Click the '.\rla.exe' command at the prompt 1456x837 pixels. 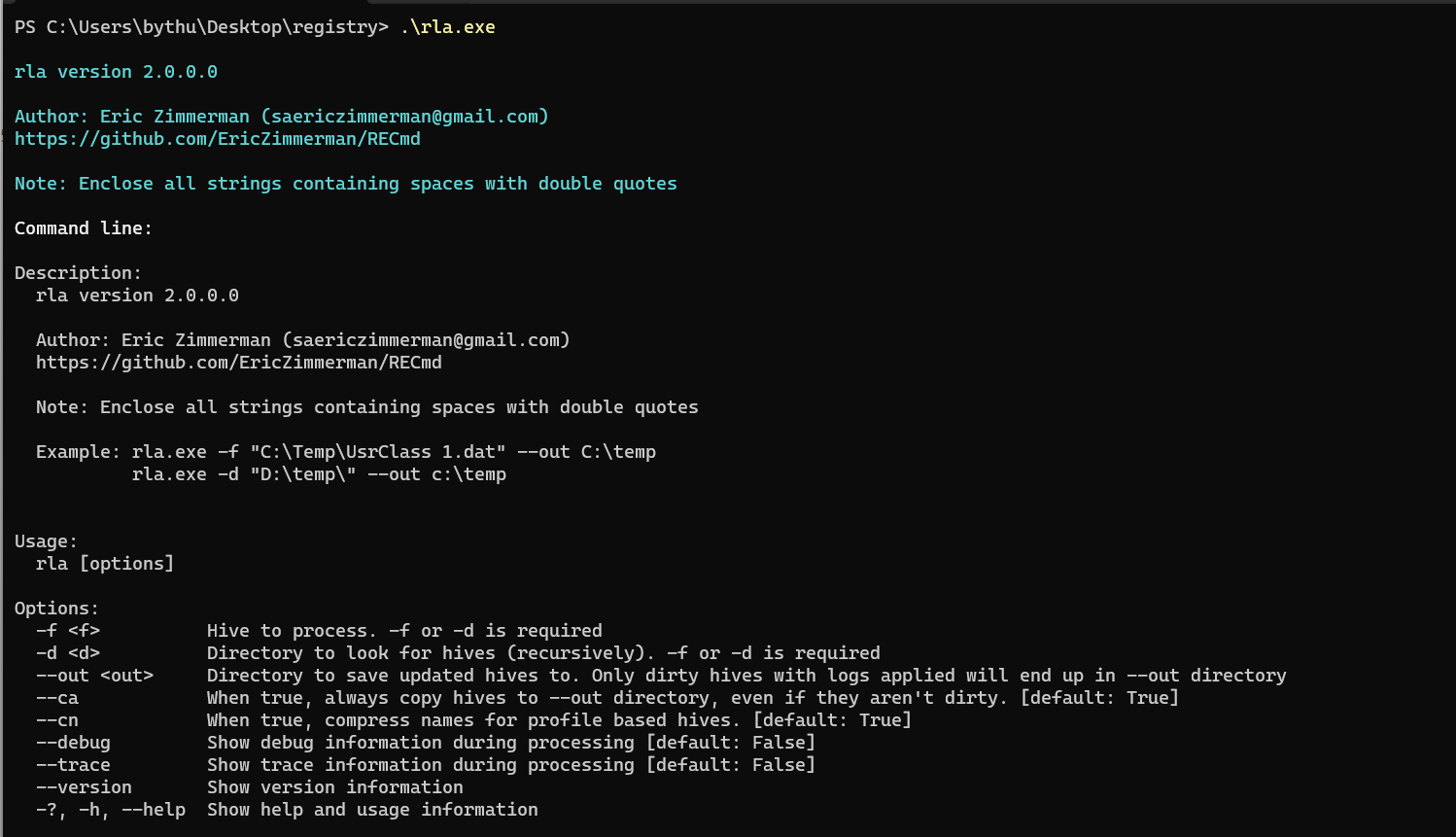448,27
